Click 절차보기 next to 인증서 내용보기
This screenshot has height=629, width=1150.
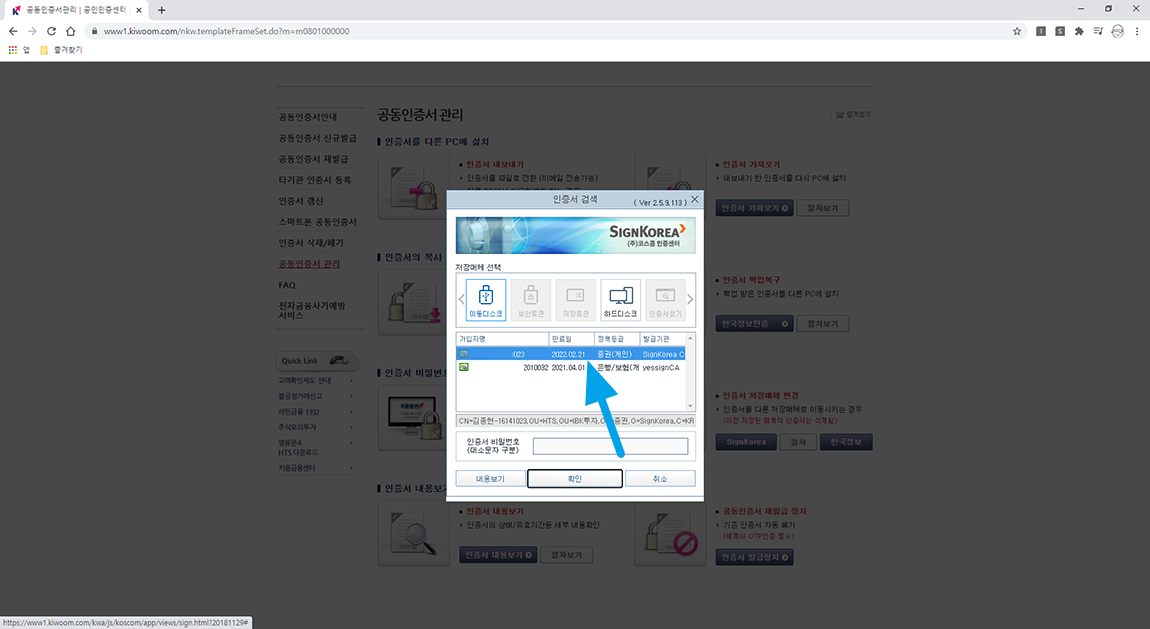[566, 555]
